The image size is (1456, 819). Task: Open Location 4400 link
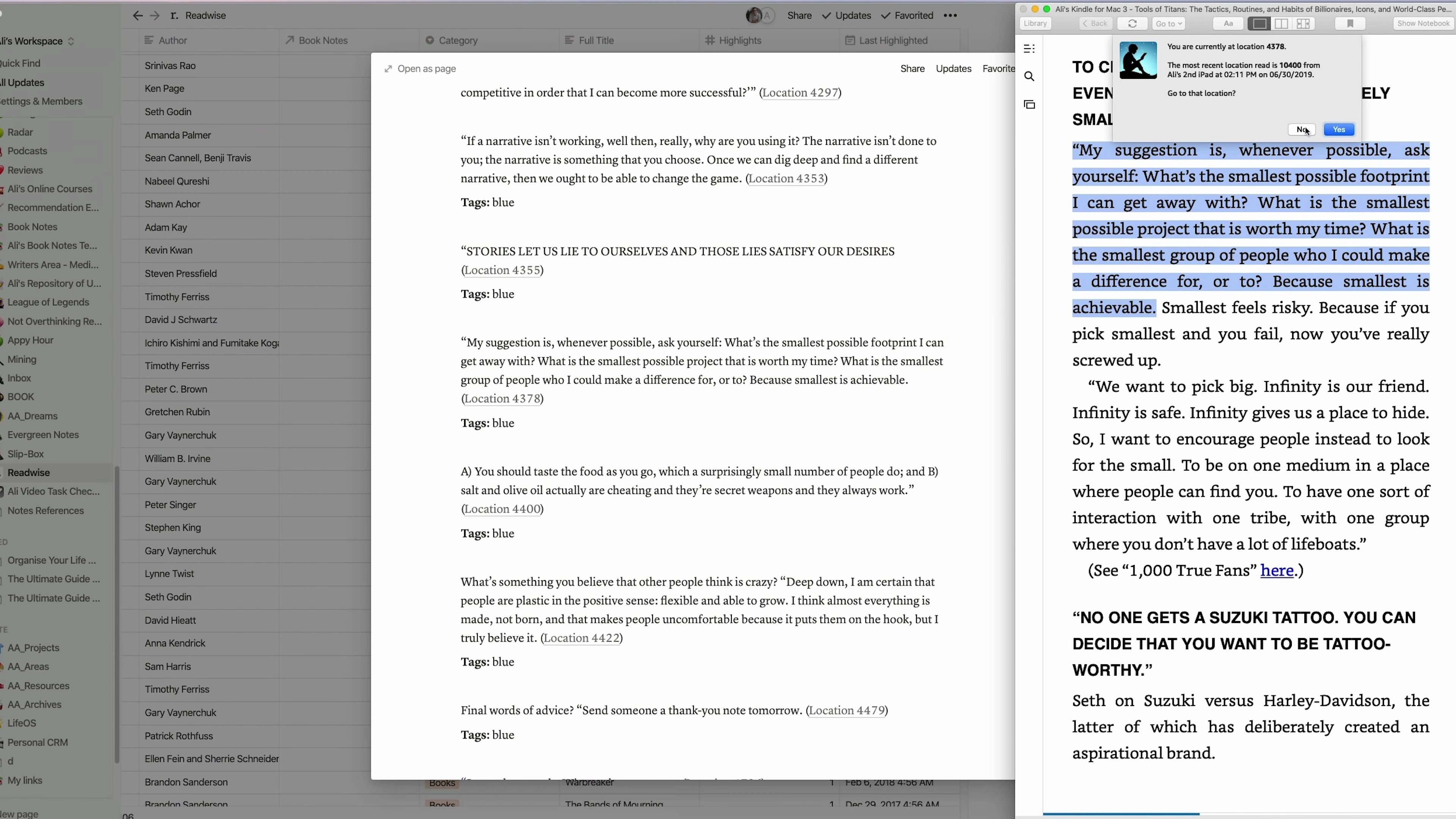pyautogui.click(x=502, y=509)
